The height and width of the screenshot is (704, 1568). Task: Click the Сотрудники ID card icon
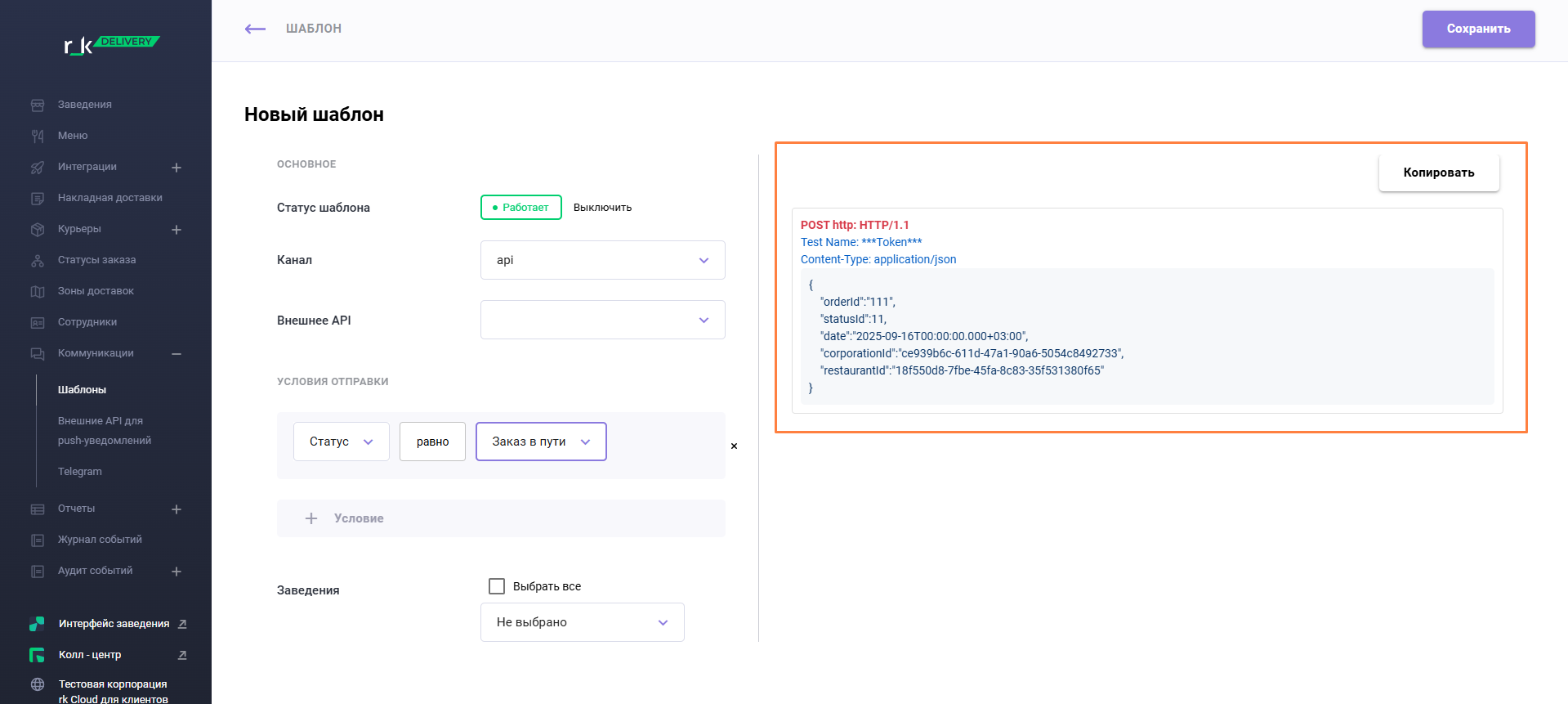[38, 322]
